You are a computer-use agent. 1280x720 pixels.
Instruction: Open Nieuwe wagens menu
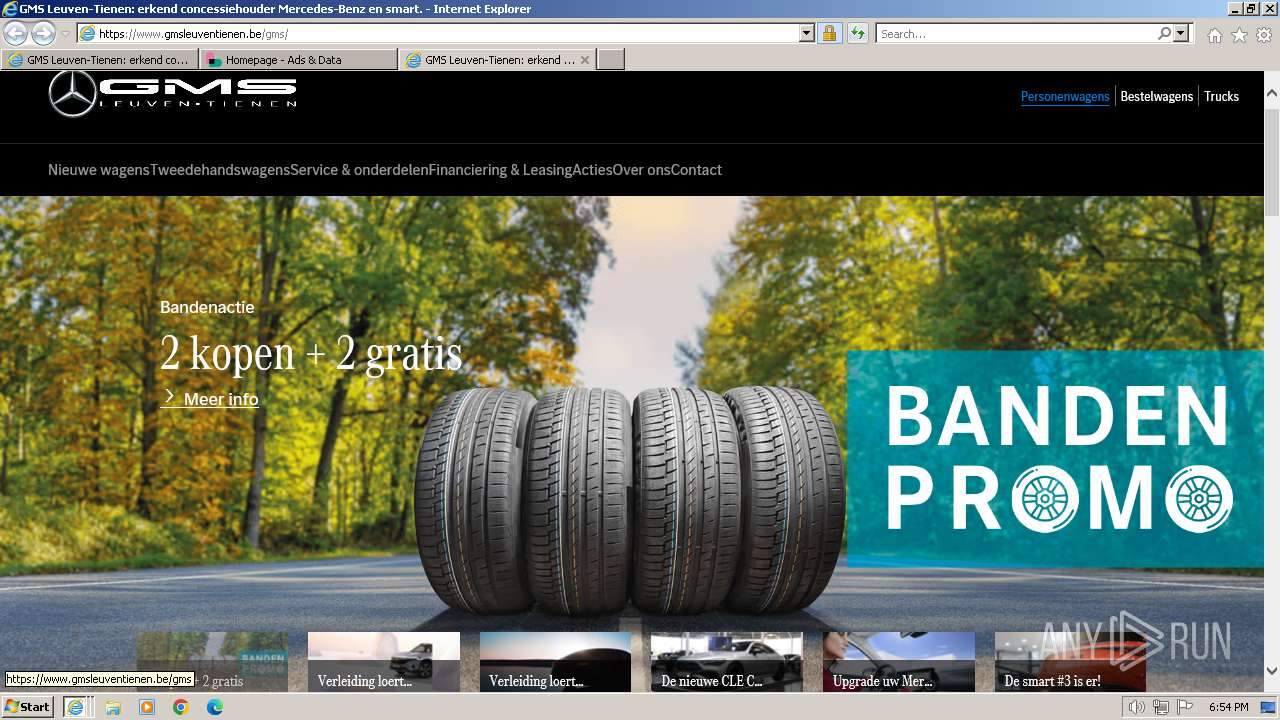coord(99,170)
